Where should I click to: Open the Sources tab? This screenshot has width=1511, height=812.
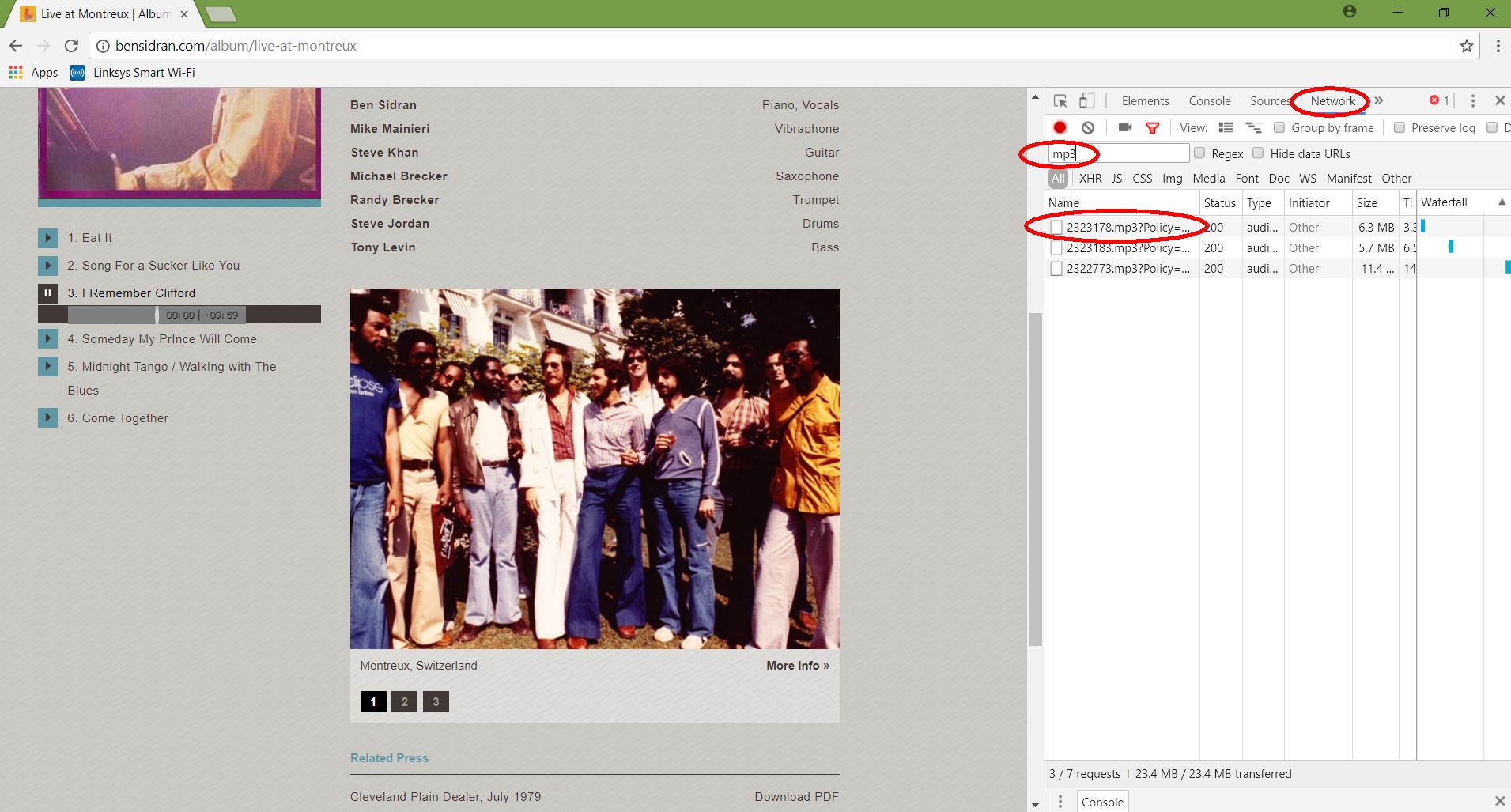(x=1269, y=101)
